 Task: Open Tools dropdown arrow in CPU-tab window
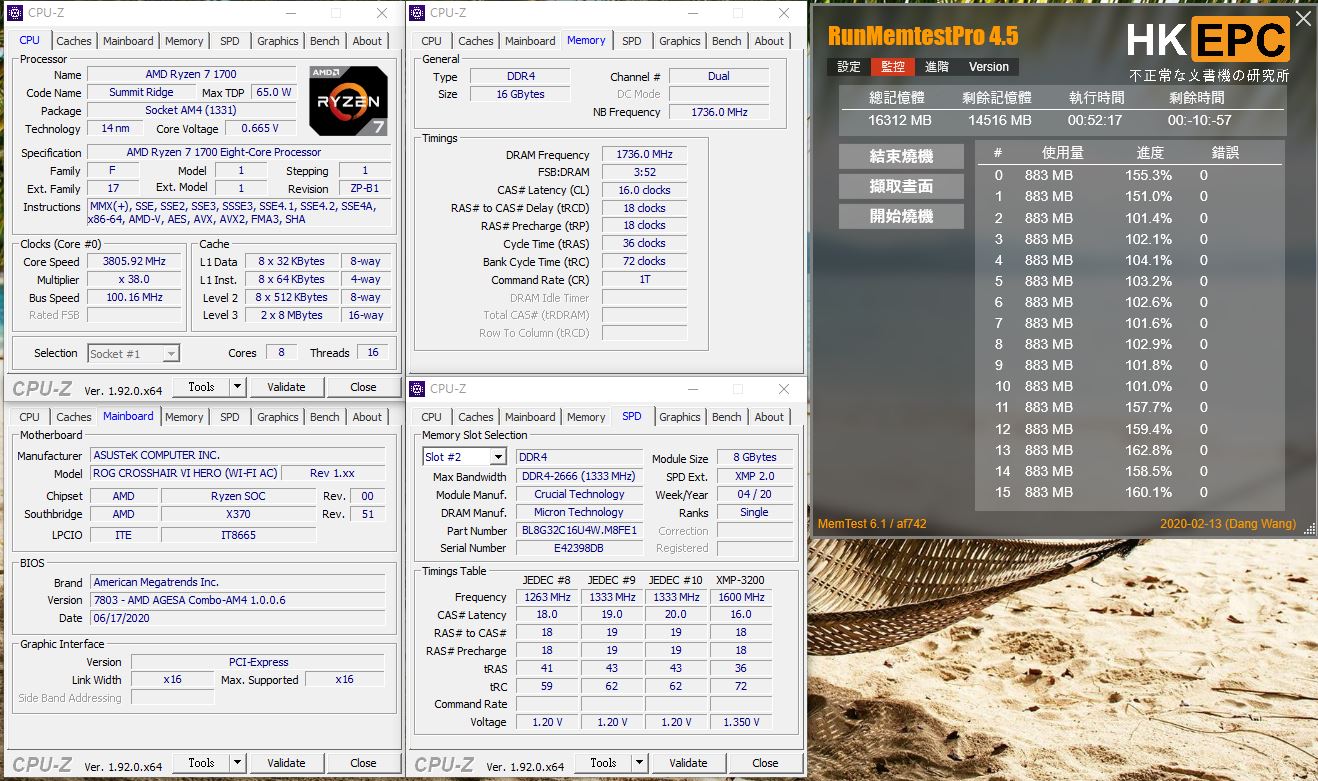tap(237, 387)
